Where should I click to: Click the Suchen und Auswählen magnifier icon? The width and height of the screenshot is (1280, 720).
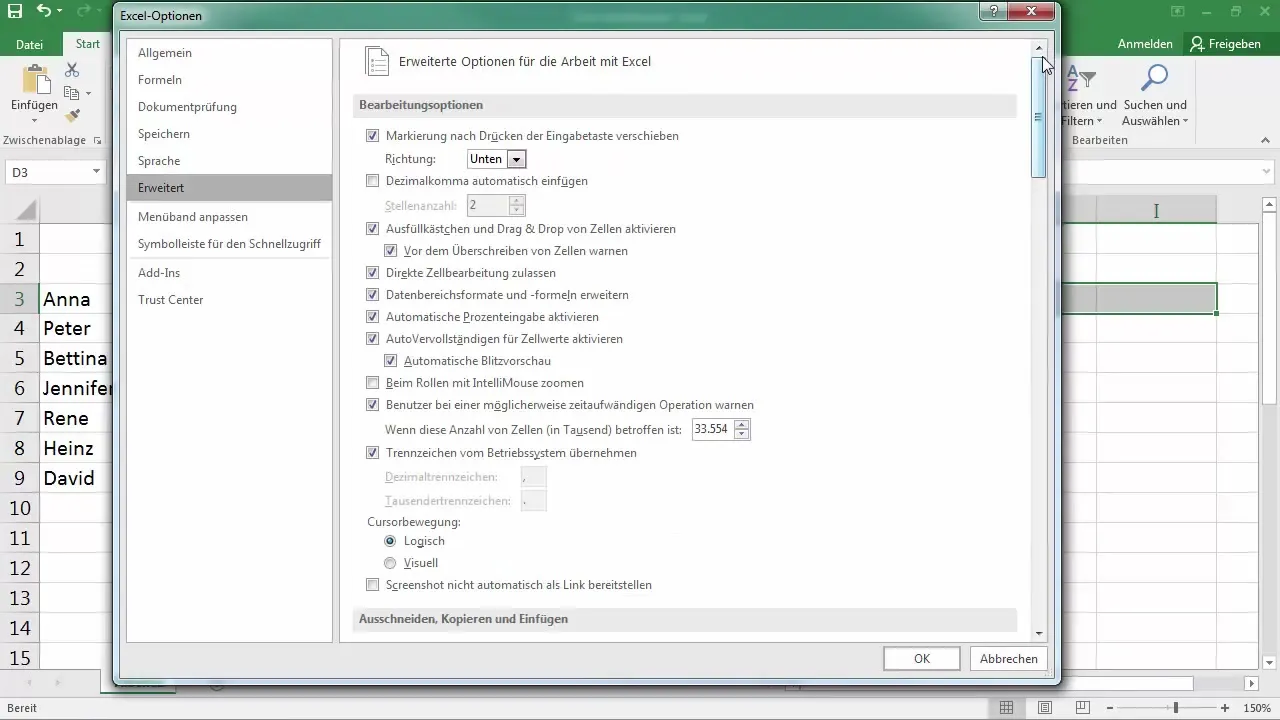(1155, 78)
